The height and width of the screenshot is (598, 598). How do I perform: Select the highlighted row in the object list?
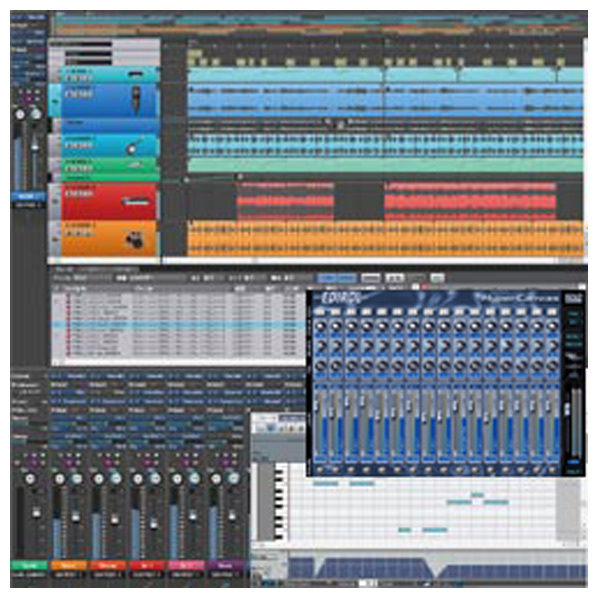point(178,325)
